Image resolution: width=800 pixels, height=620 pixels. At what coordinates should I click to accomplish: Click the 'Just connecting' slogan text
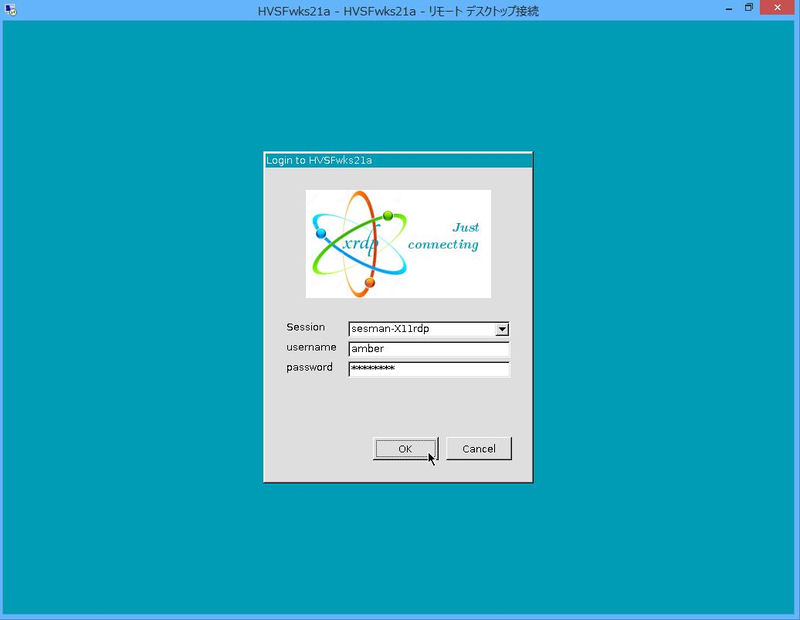444,236
